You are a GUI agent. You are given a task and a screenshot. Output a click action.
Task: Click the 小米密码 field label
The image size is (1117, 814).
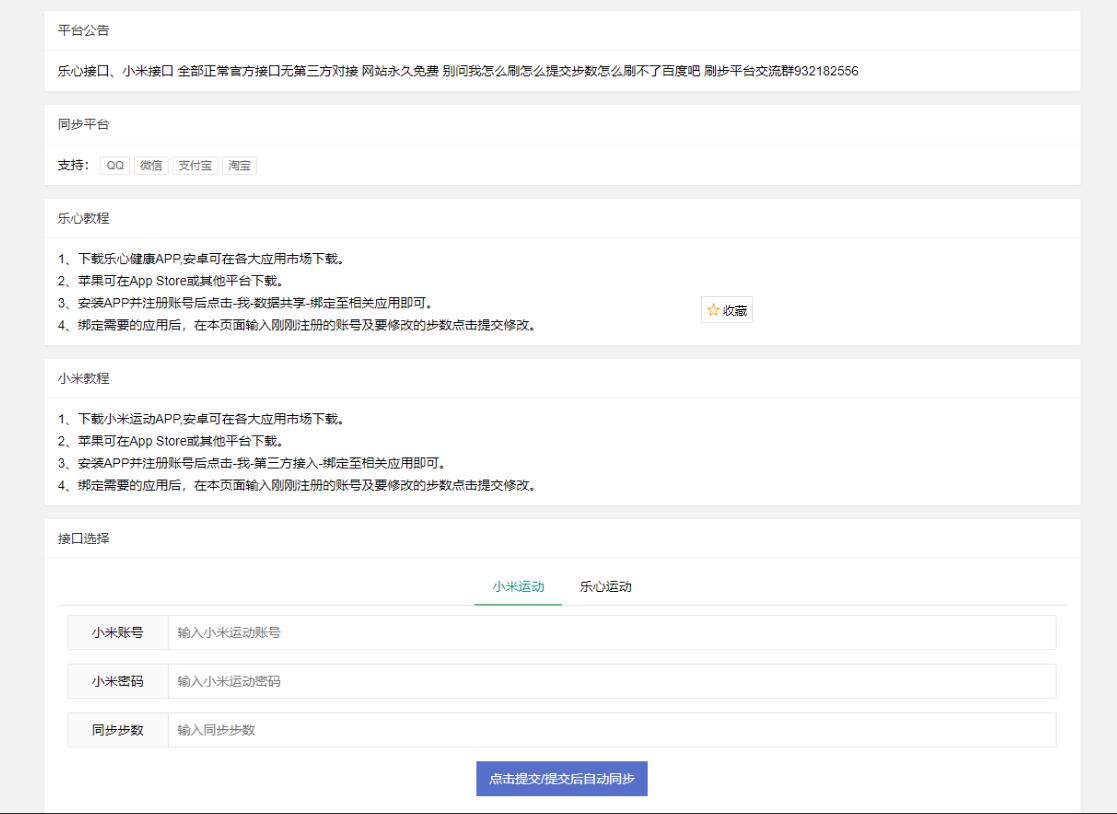118,682
